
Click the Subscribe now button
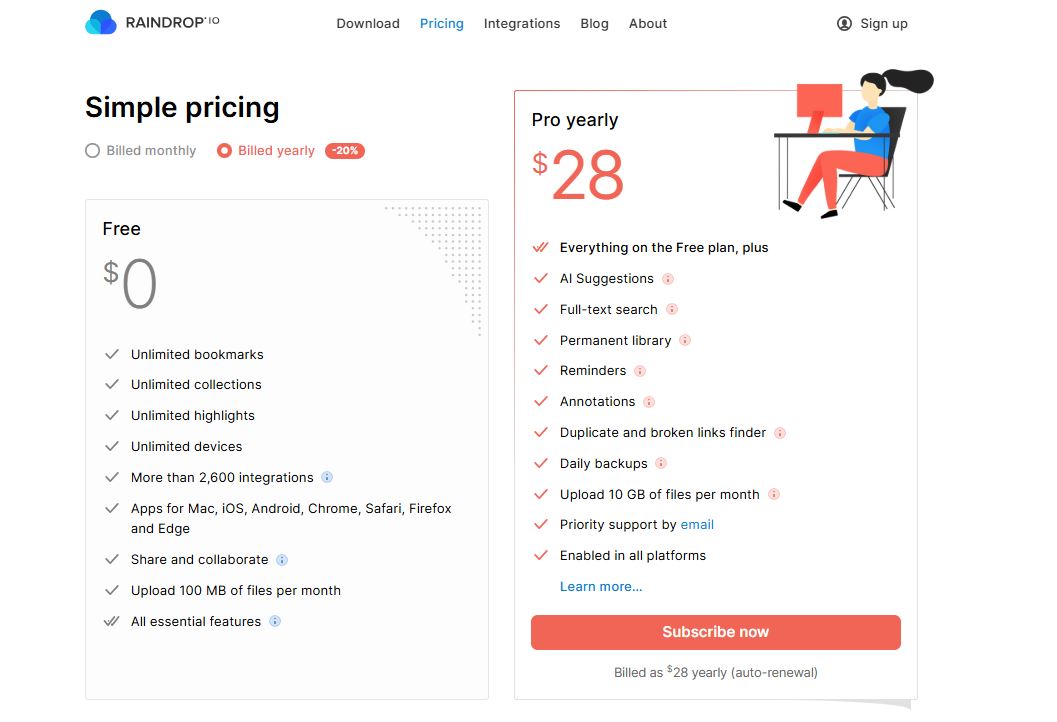715,632
